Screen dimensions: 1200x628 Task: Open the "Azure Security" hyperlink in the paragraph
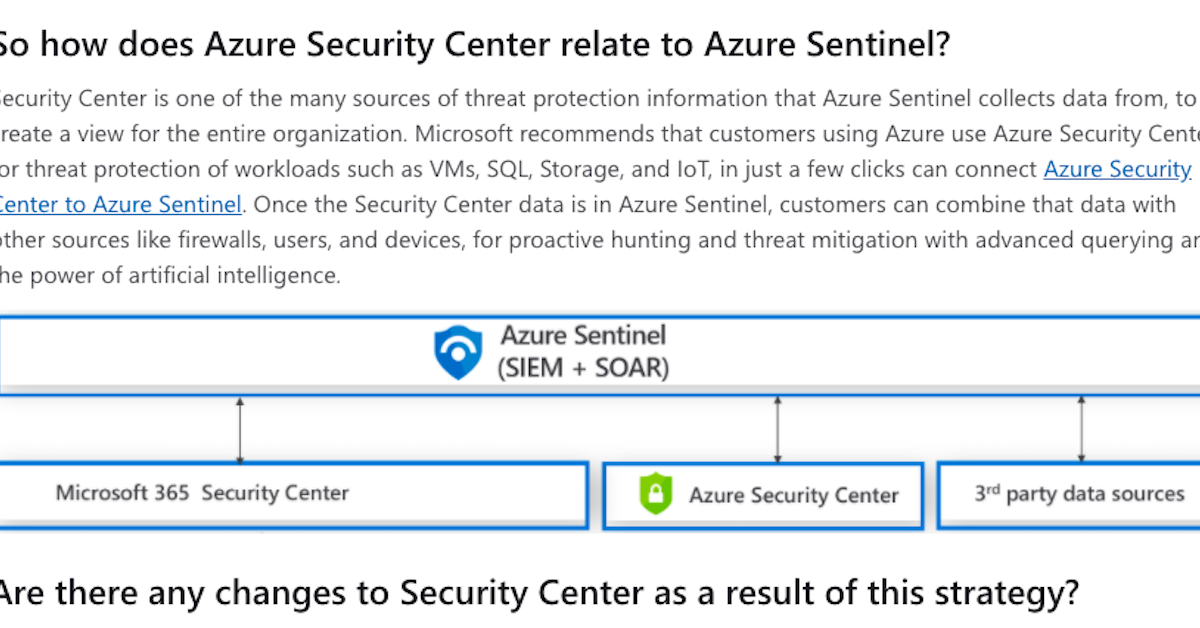pos(1118,169)
